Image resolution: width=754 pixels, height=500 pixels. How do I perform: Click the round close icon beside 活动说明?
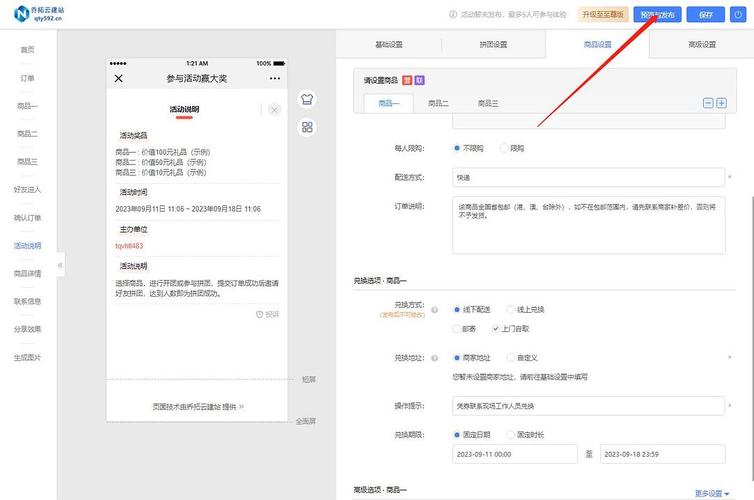click(x=275, y=109)
